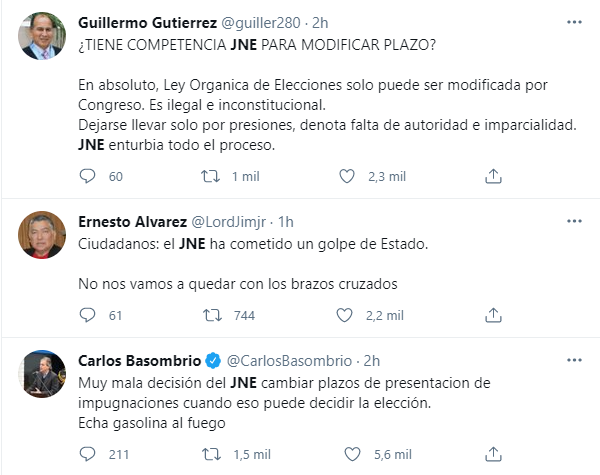600x475 pixels.
Task: Share Carlos Basombrio's tweet
Action: coord(492,454)
